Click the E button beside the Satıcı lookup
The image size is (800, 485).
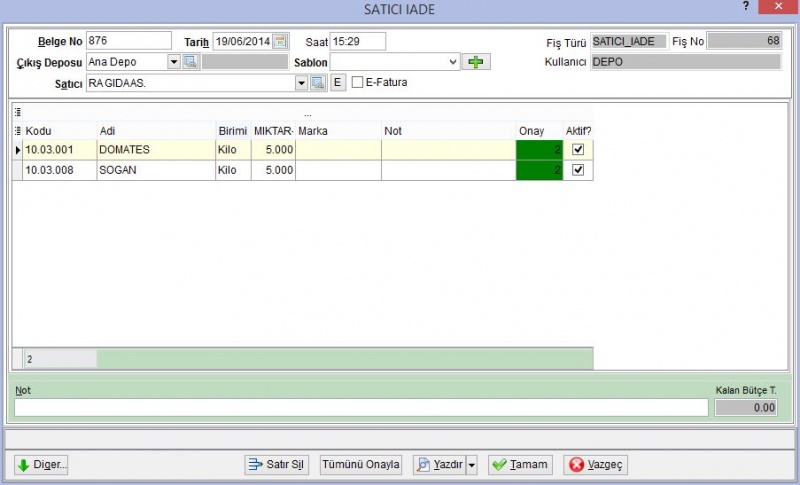337,82
